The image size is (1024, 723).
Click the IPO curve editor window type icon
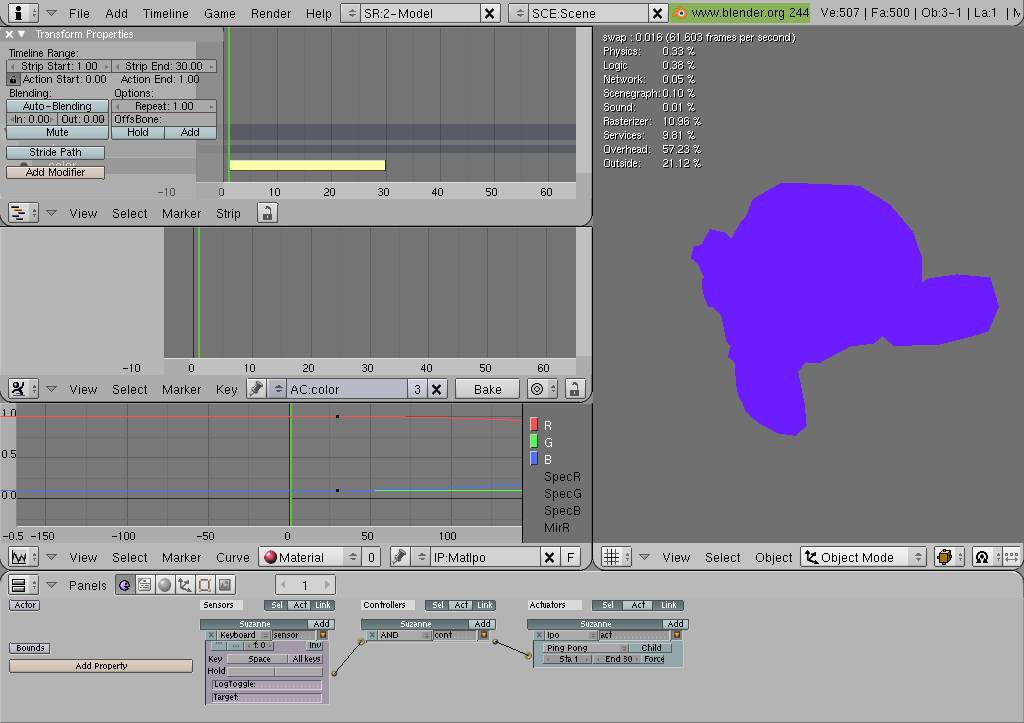tap(22, 557)
